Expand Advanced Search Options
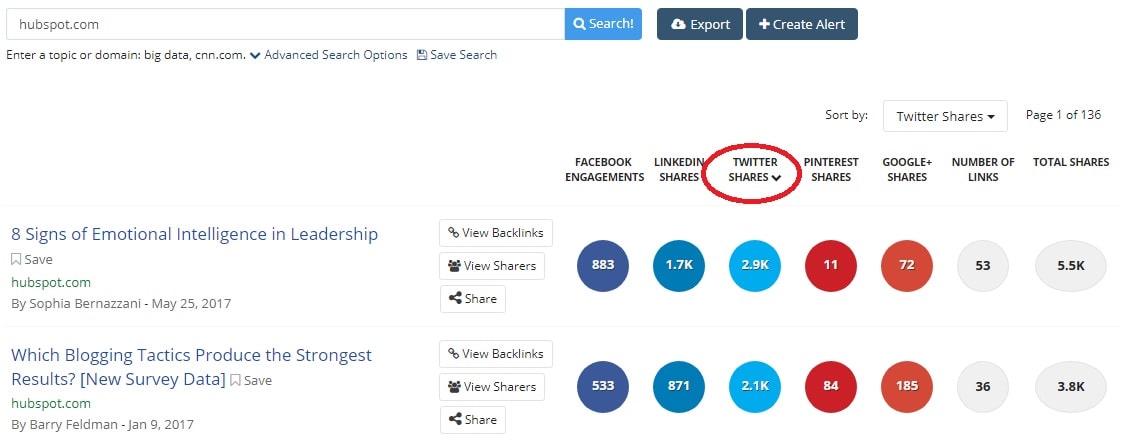 tap(329, 55)
